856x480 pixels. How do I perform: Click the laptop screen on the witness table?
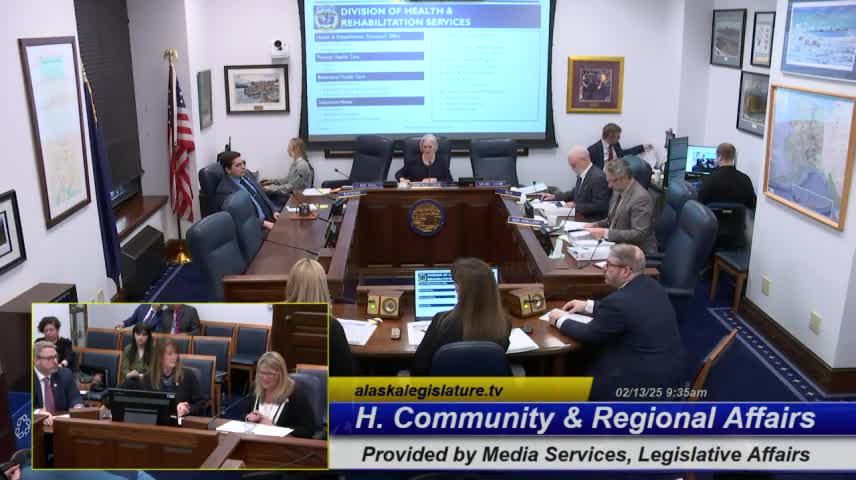[x=437, y=293]
